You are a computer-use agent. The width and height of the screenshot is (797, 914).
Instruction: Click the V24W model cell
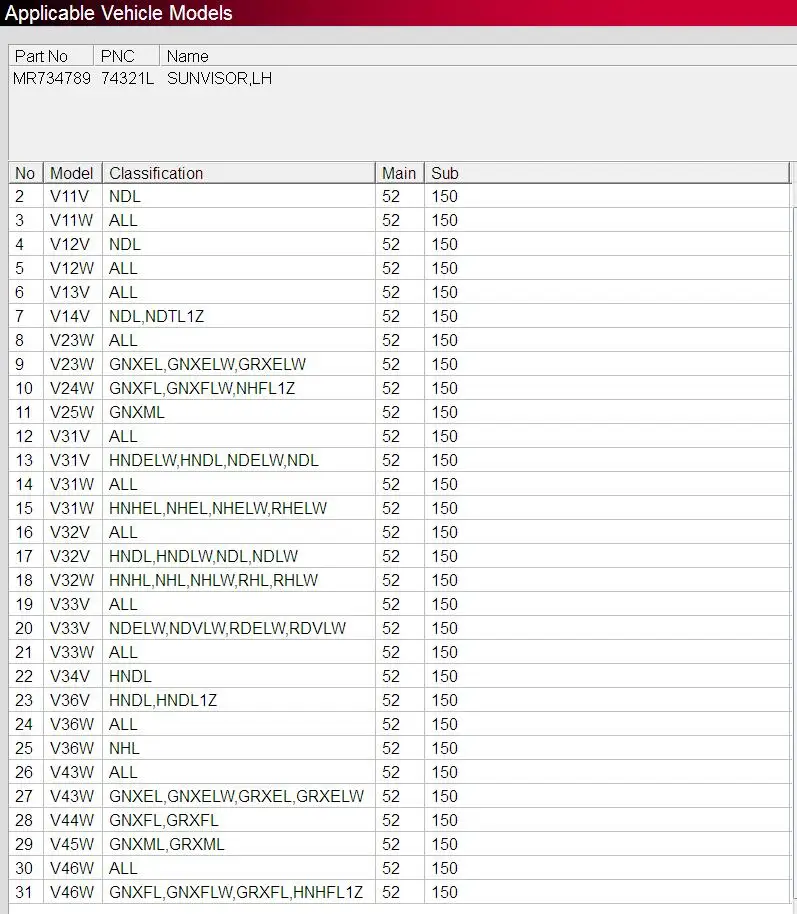click(x=71, y=388)
